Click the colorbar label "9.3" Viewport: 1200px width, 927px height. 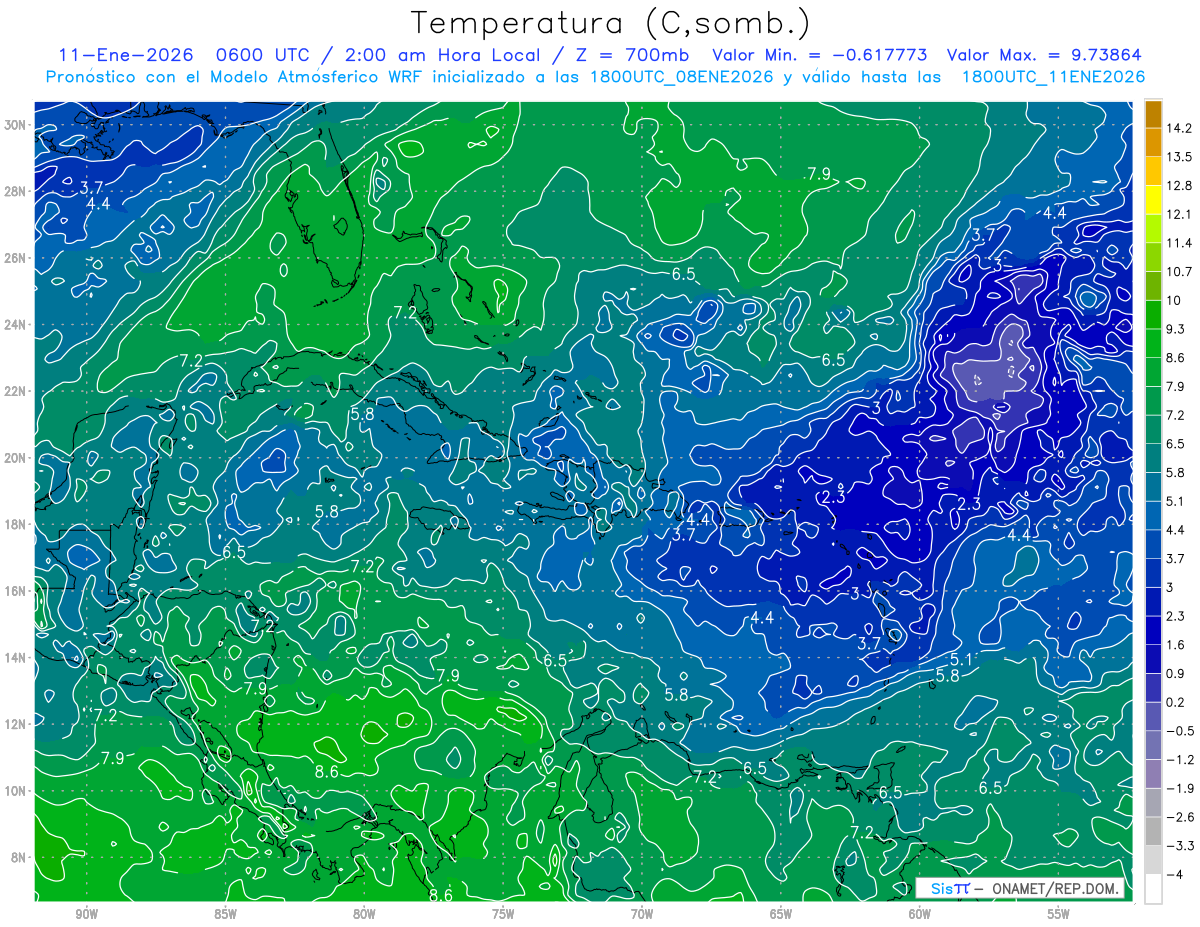click(x=1176, y=329)
